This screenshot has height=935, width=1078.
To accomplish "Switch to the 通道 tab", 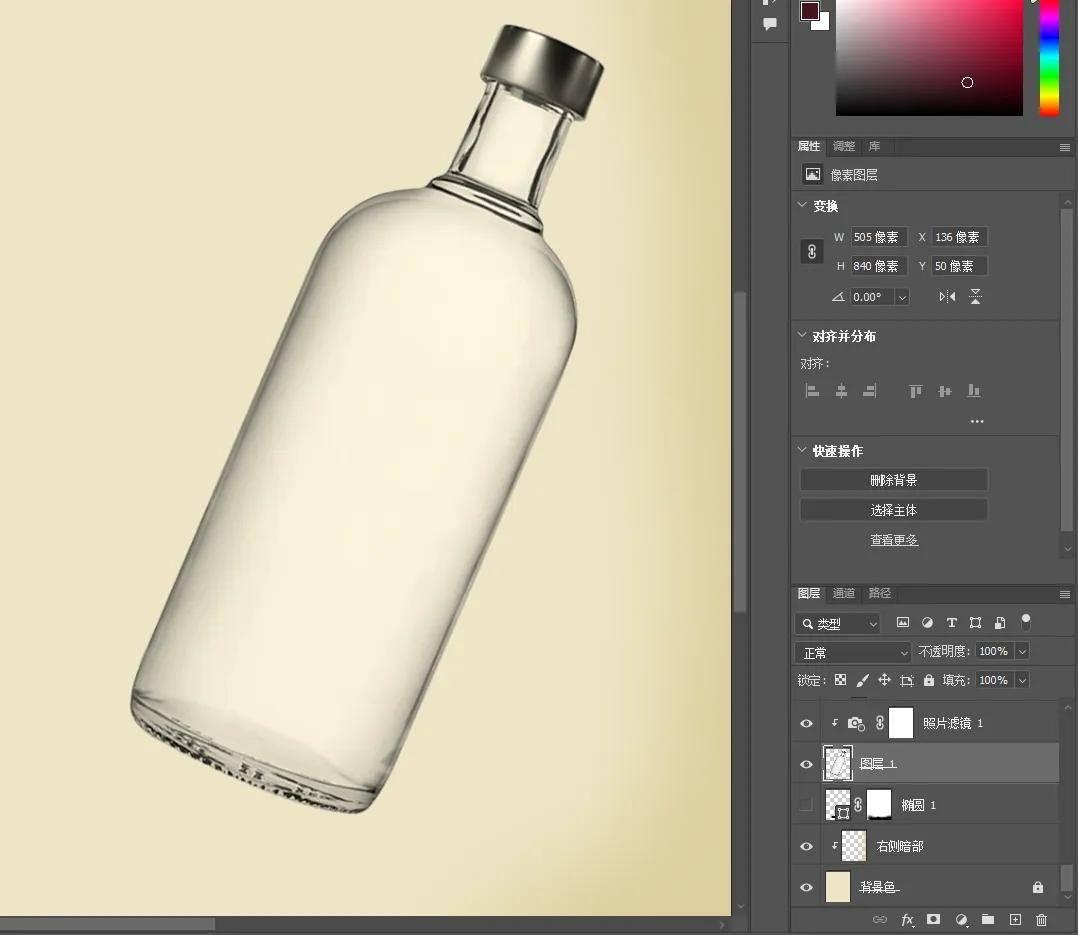I will 844,593.
